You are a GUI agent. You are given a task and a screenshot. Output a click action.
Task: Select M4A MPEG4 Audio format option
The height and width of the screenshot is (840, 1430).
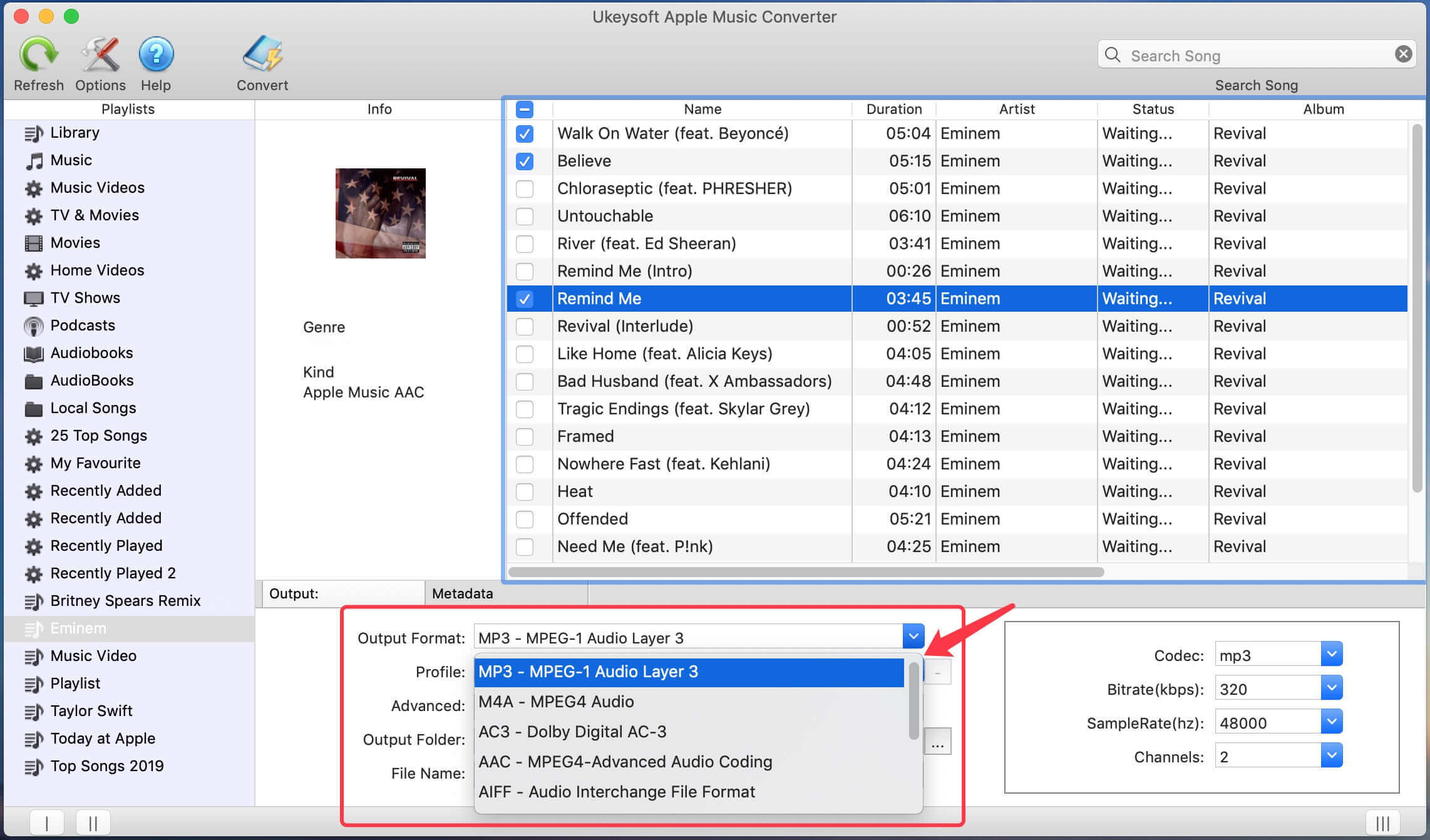click(694, 701)
